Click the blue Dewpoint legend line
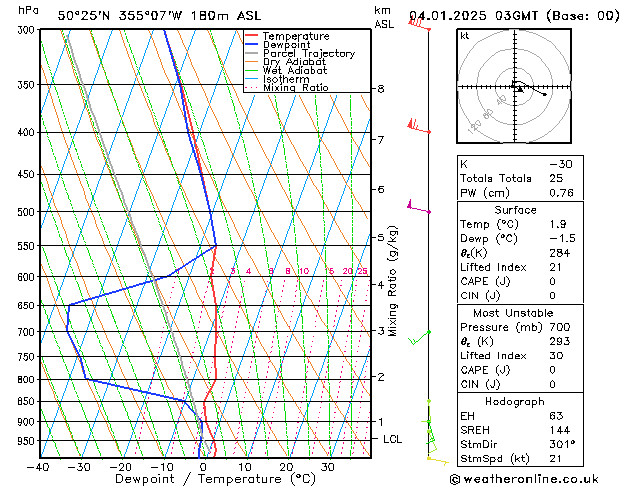This screenshot has height=486, width=629. [x=251, y=45]
